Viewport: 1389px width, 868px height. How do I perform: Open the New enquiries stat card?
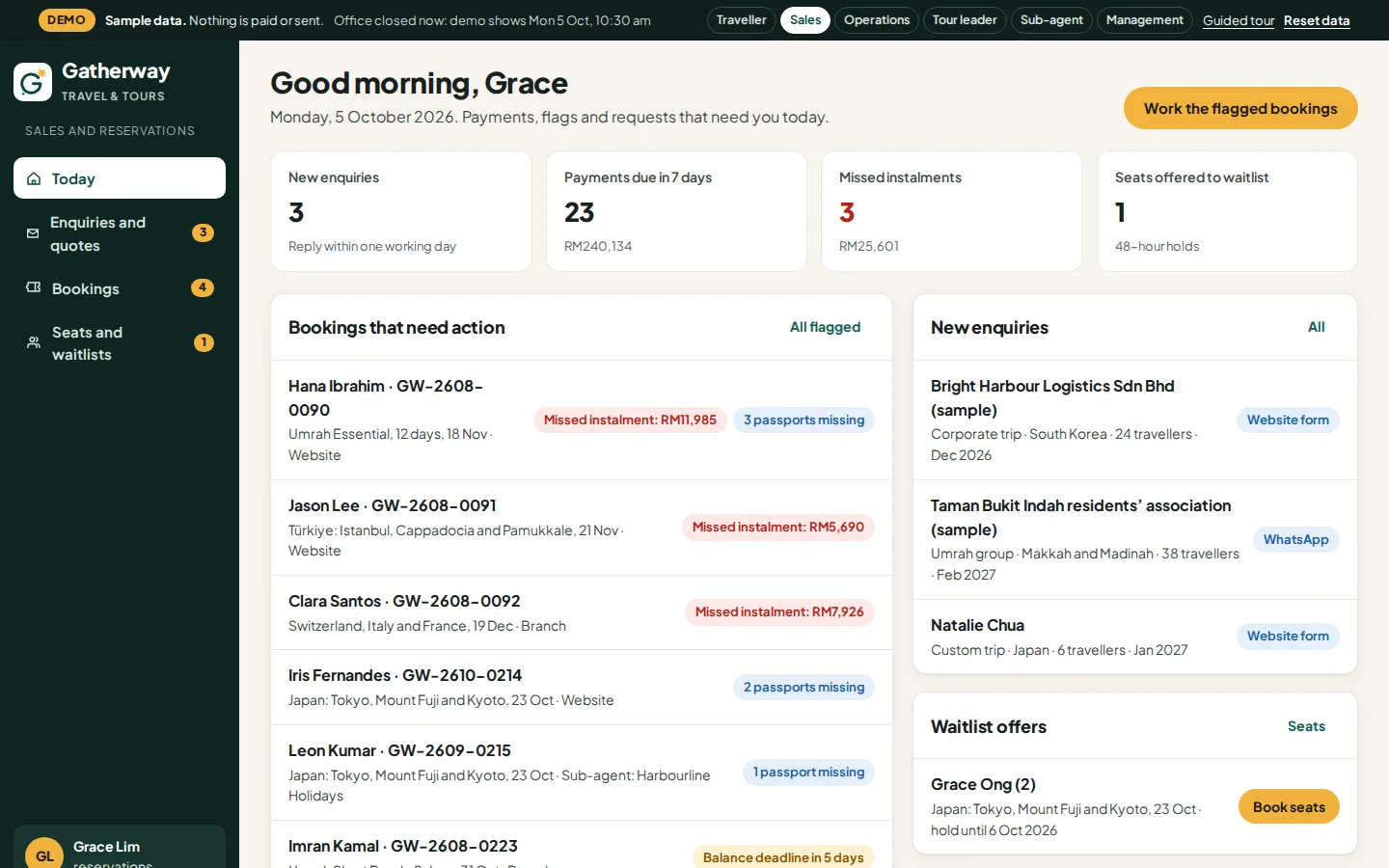point(401,211)
